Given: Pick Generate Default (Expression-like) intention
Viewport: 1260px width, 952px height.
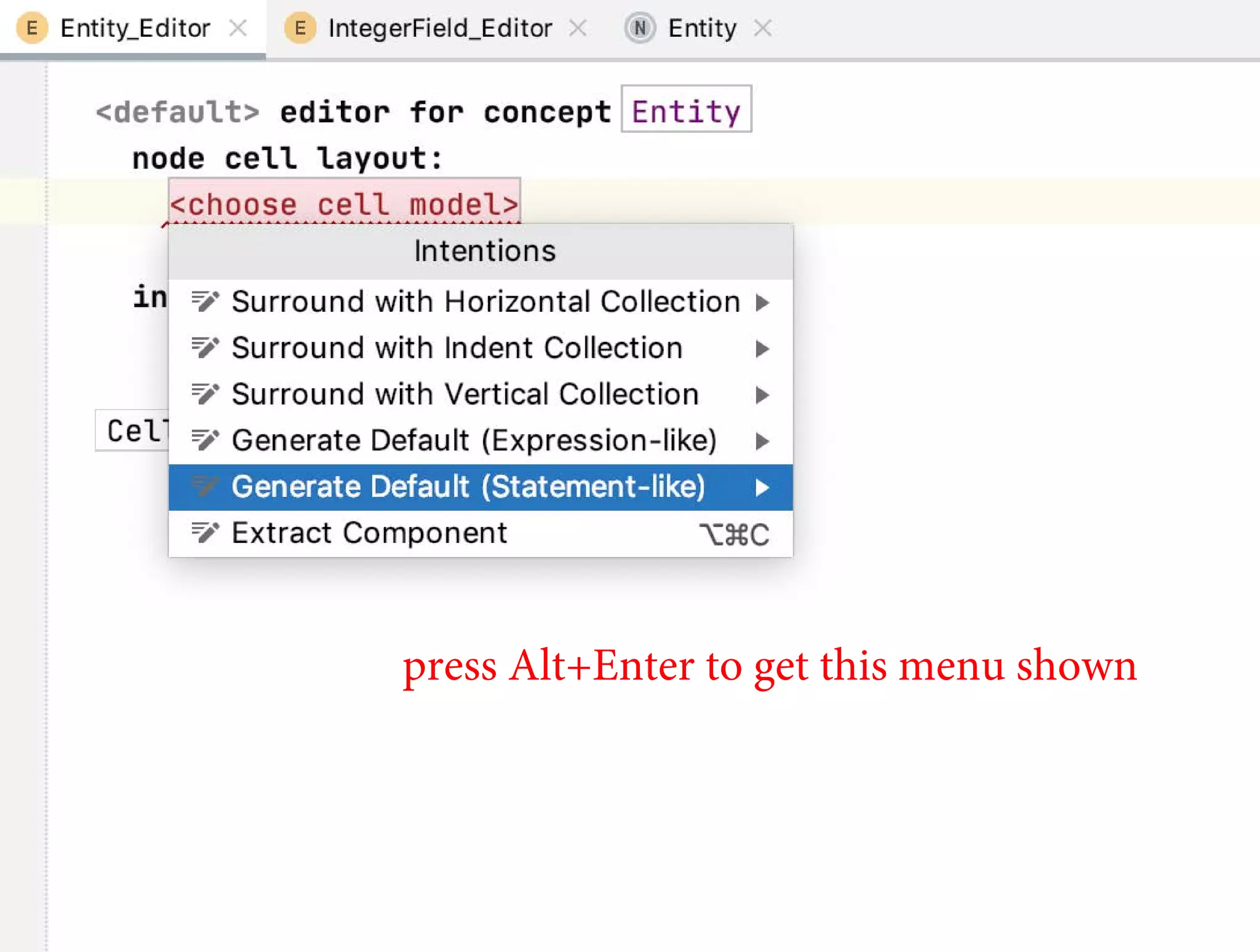Looking at the screenshot, I should point(474,440).
